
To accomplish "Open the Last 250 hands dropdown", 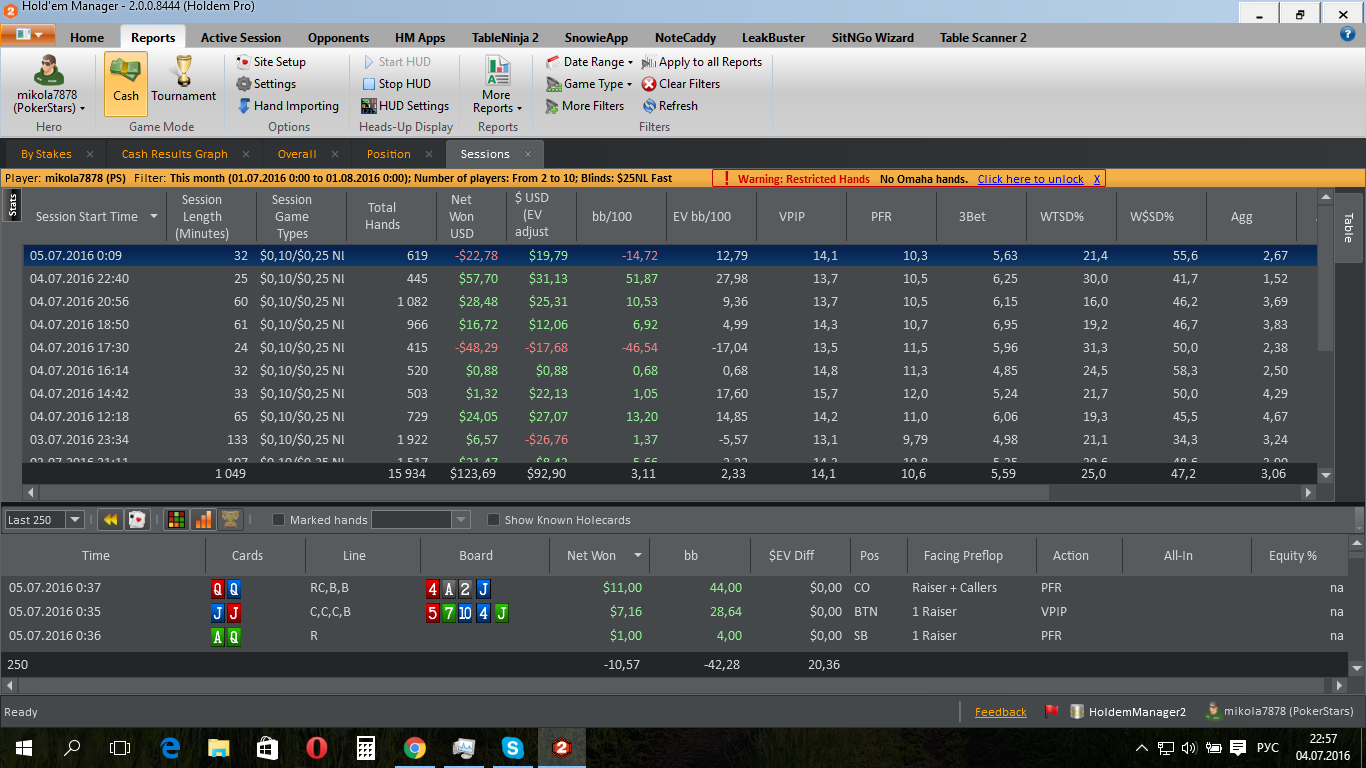I will pyautogui.click(x=74, y=520).
